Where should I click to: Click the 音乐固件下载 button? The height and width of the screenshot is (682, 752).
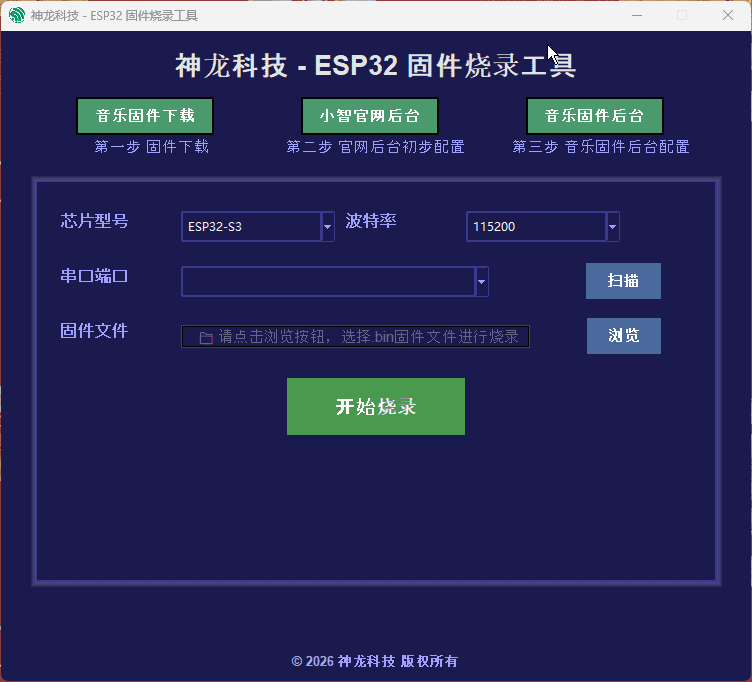(x=145, y=116)
